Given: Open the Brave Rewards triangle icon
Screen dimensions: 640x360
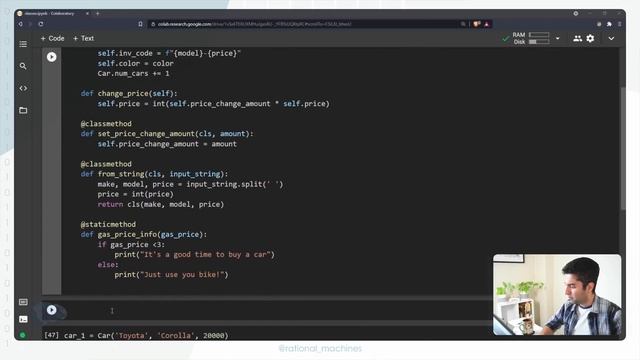Looking at the screenshot, I should pos(487,24).
